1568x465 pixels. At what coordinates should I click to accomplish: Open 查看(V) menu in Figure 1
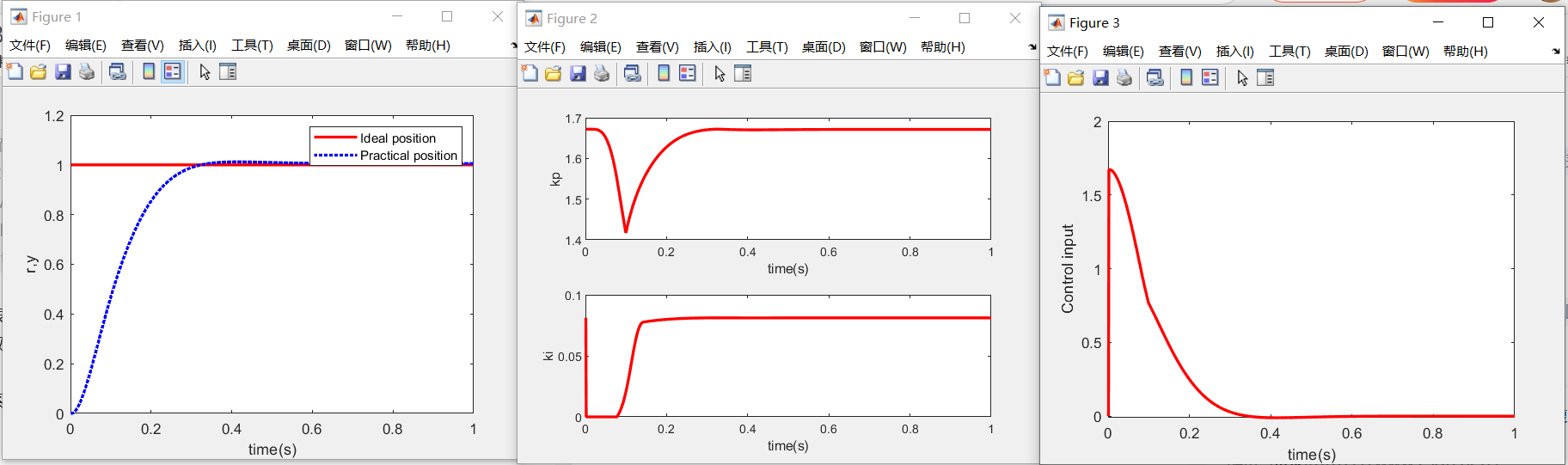click(143, 46)
